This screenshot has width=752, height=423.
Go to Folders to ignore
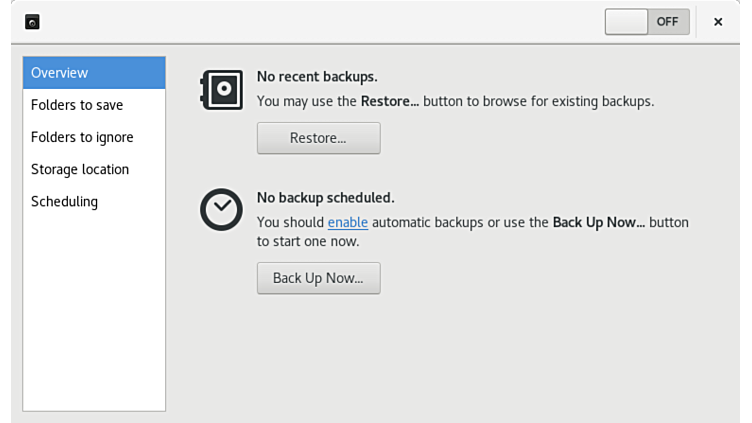(82, 137)
